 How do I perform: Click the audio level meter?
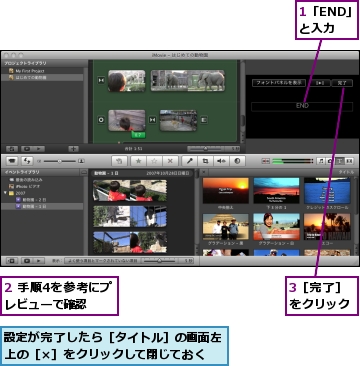(293, 161)
